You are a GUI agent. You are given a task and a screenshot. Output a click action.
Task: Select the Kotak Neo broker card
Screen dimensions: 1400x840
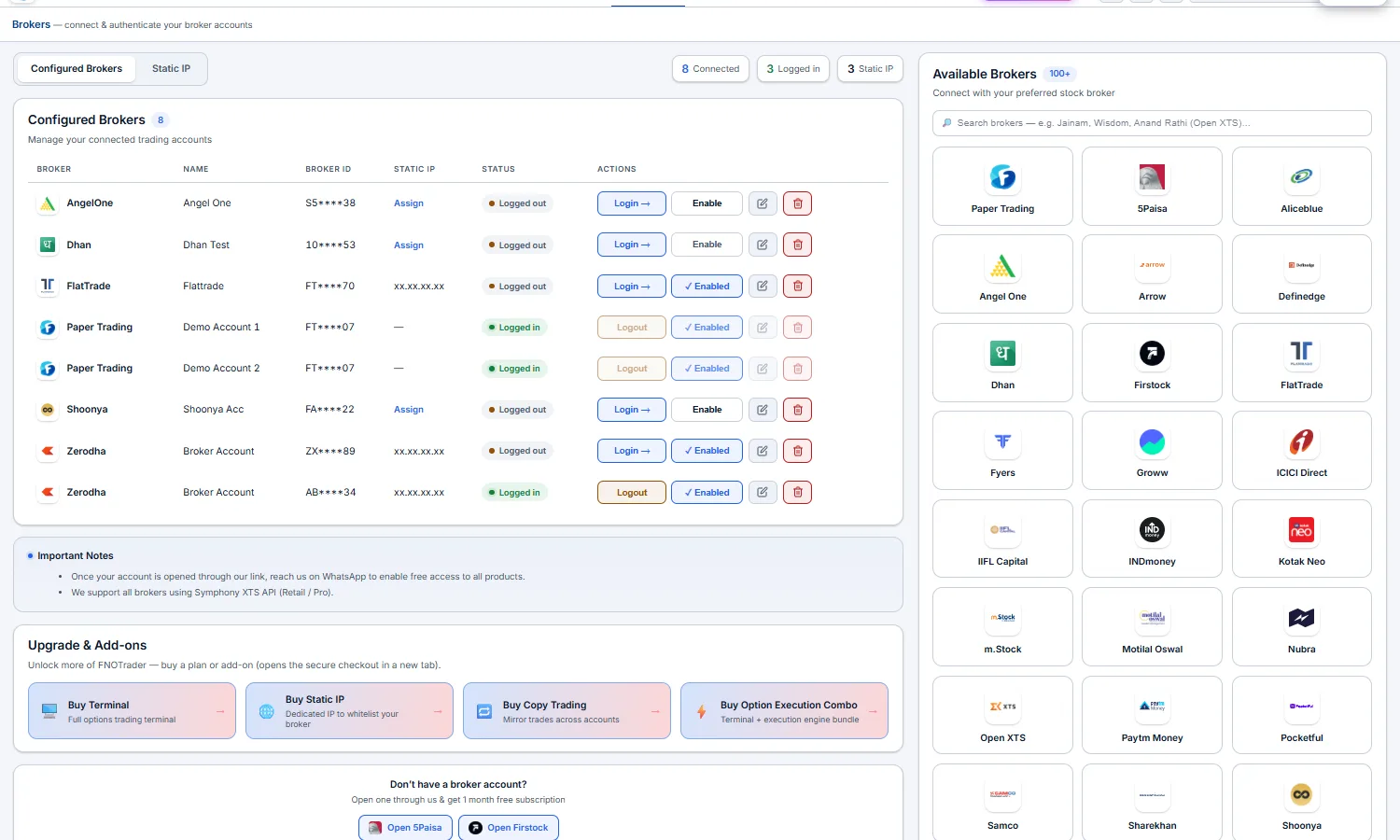[x=1302, y=539]
